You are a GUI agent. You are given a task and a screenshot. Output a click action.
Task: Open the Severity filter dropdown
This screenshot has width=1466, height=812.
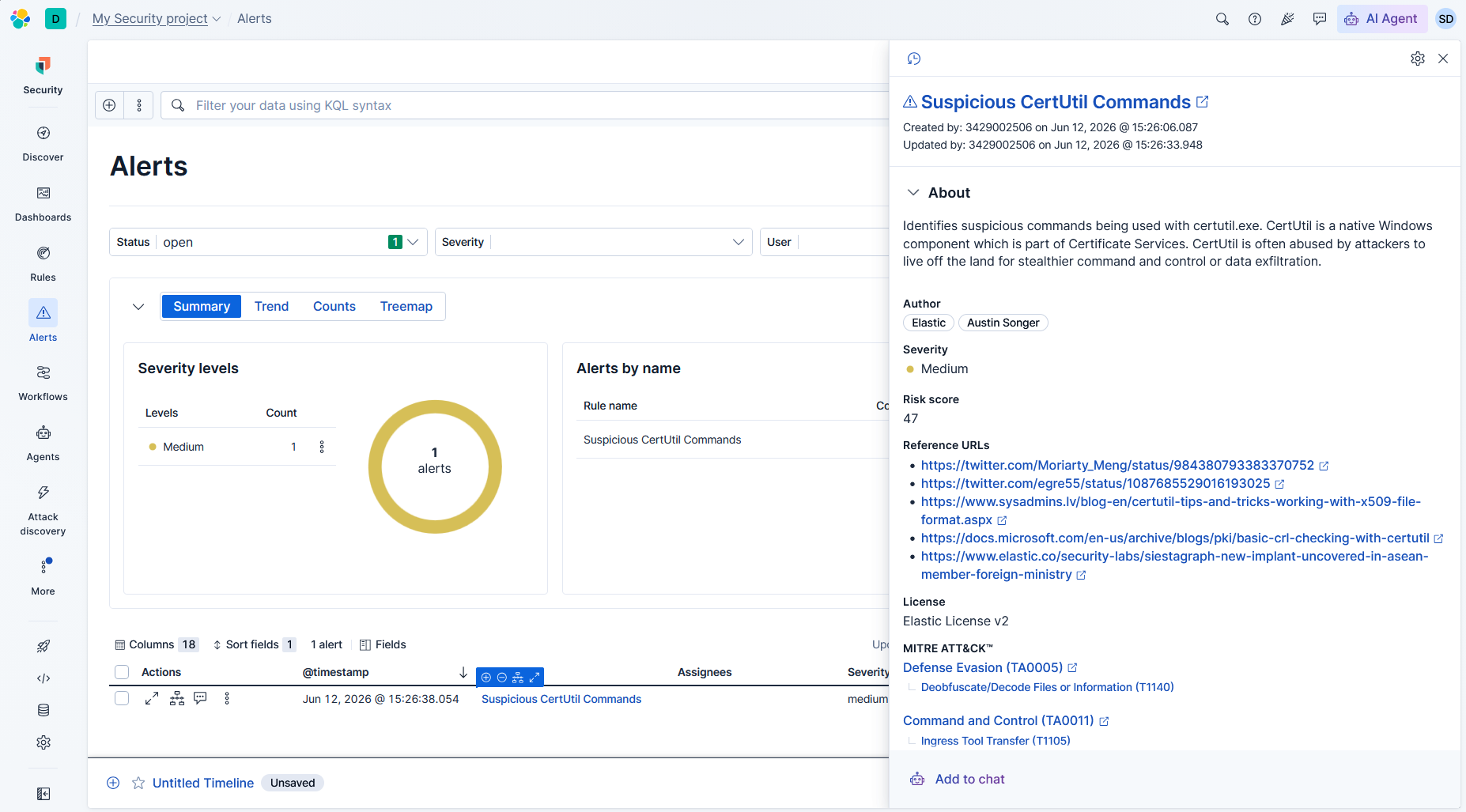tap(593, 242)
